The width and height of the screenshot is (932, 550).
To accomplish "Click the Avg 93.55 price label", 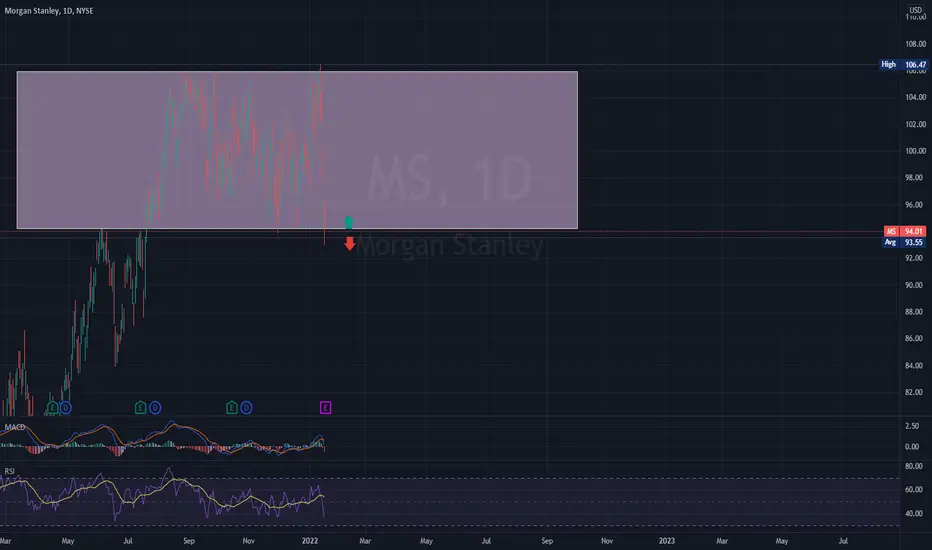I will (x=905, y=242).
